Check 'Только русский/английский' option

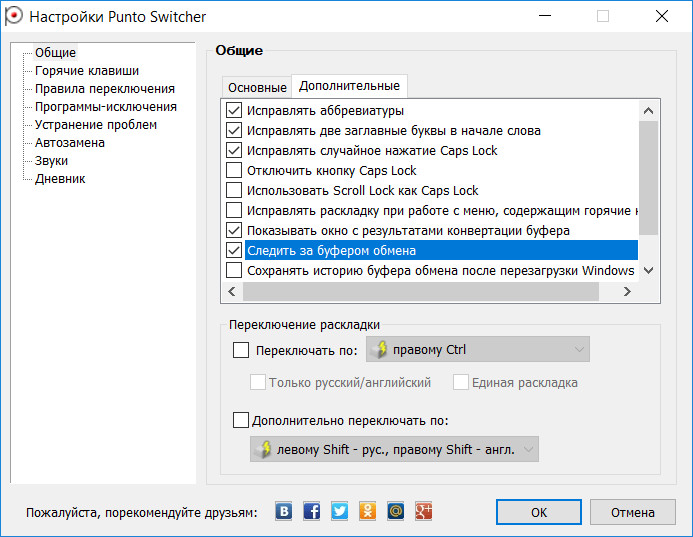point(258,382)
